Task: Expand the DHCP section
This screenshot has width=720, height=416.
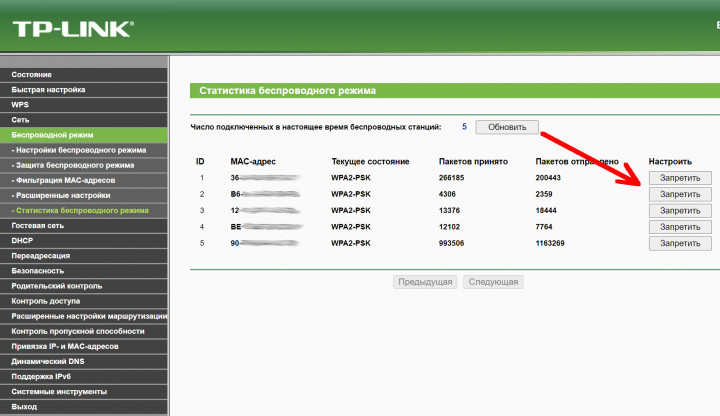Action: pyautogui.click(x=23, y=241)
